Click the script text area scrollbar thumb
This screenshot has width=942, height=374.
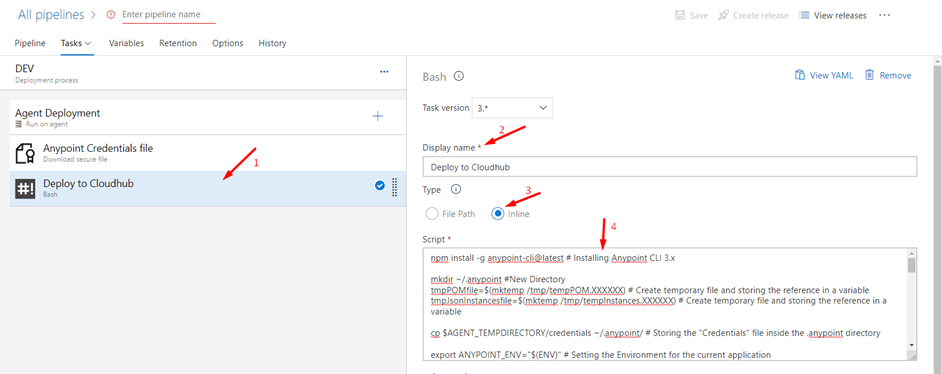click(x=912, y=265)
